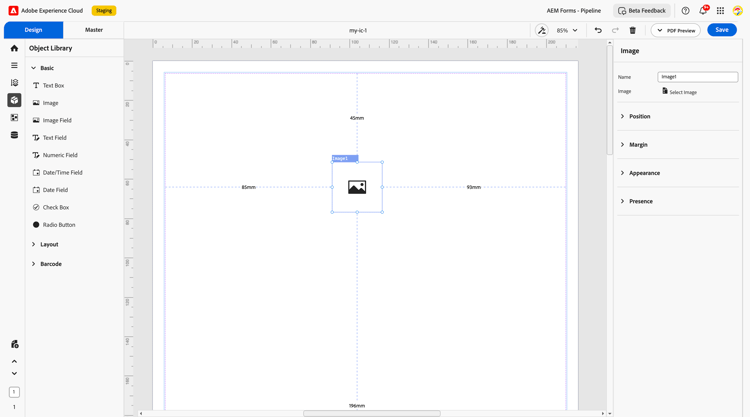Open the user profile avatar

[x=738, y=11]
